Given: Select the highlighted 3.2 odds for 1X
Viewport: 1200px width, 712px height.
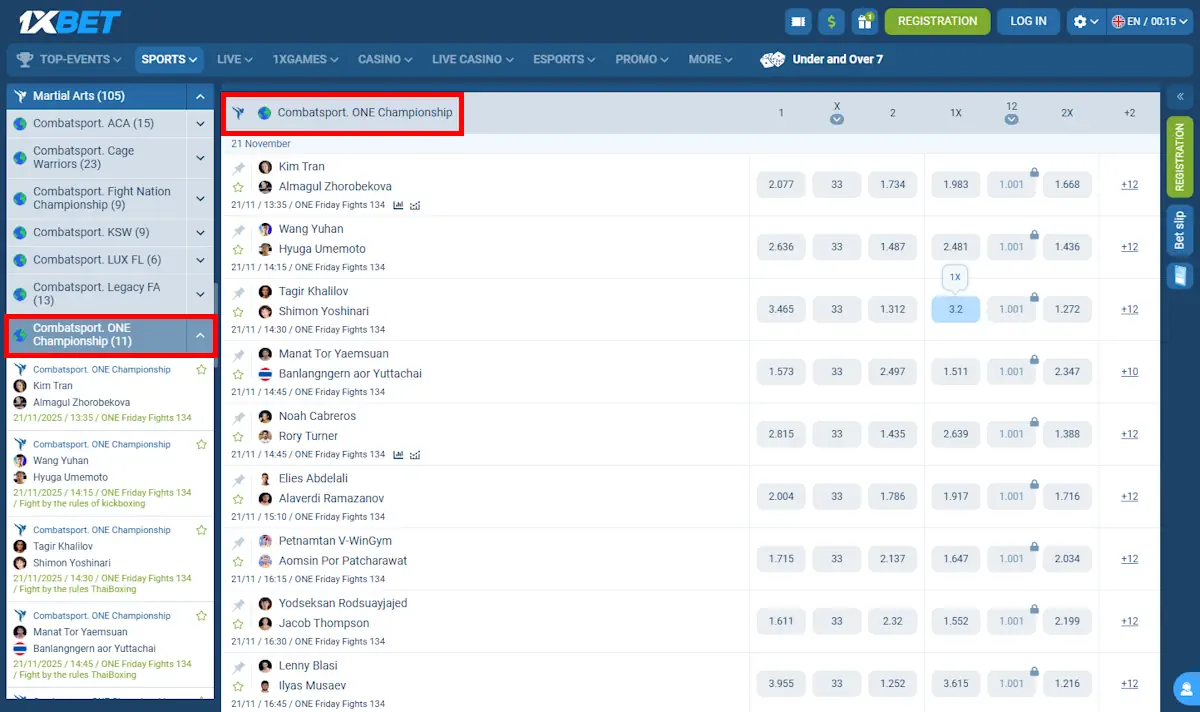Looking at the screenshot, I should point(955,309).
